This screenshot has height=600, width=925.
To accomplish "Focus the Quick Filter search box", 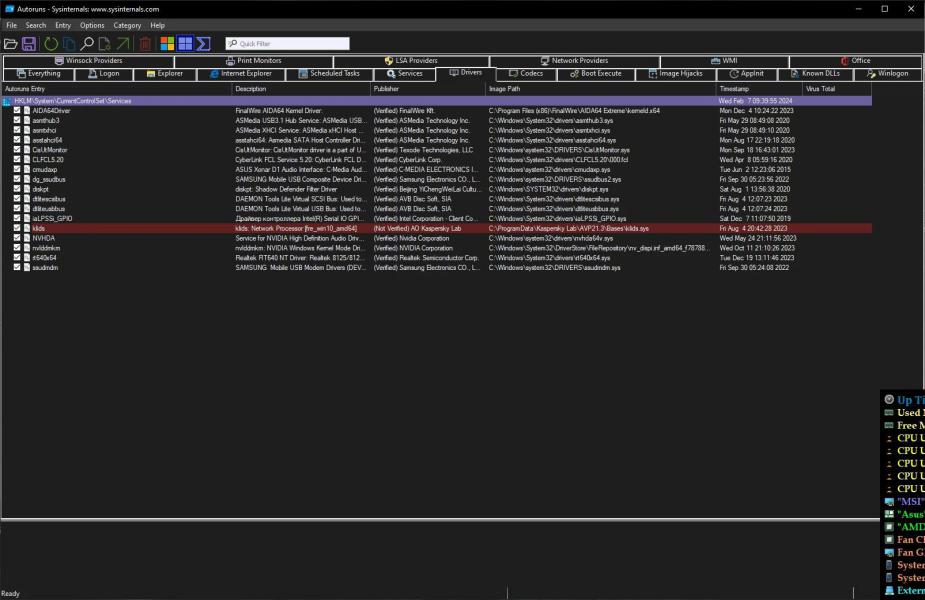I will (287, 44).
